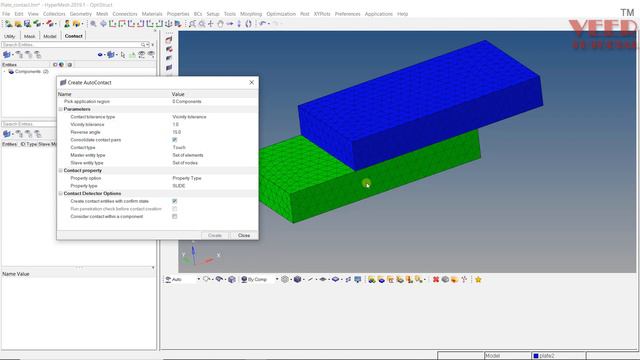This screenshot has width=640, height=360.
Task: Click the Pick application region value field
Action: (214, 101)
